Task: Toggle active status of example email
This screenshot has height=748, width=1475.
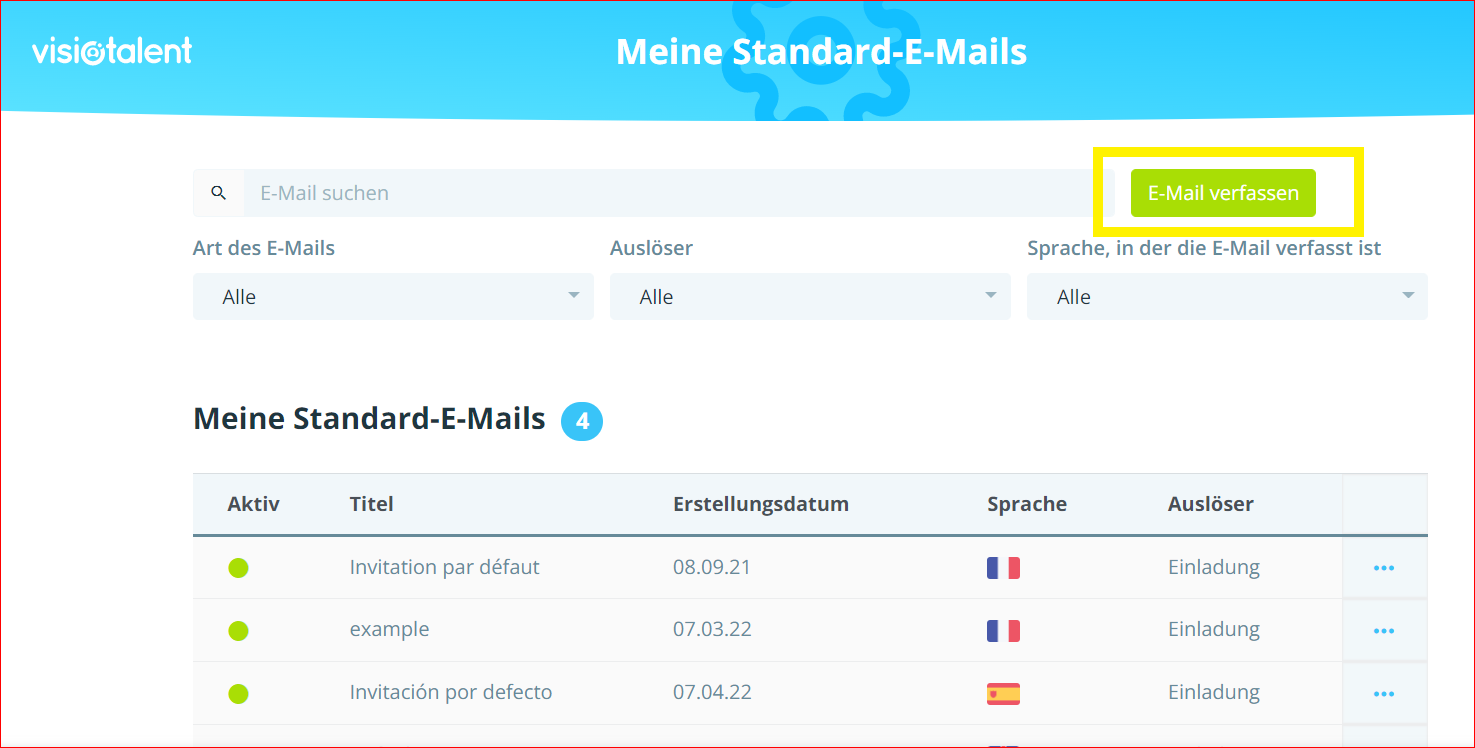Action: pos(238,631)
